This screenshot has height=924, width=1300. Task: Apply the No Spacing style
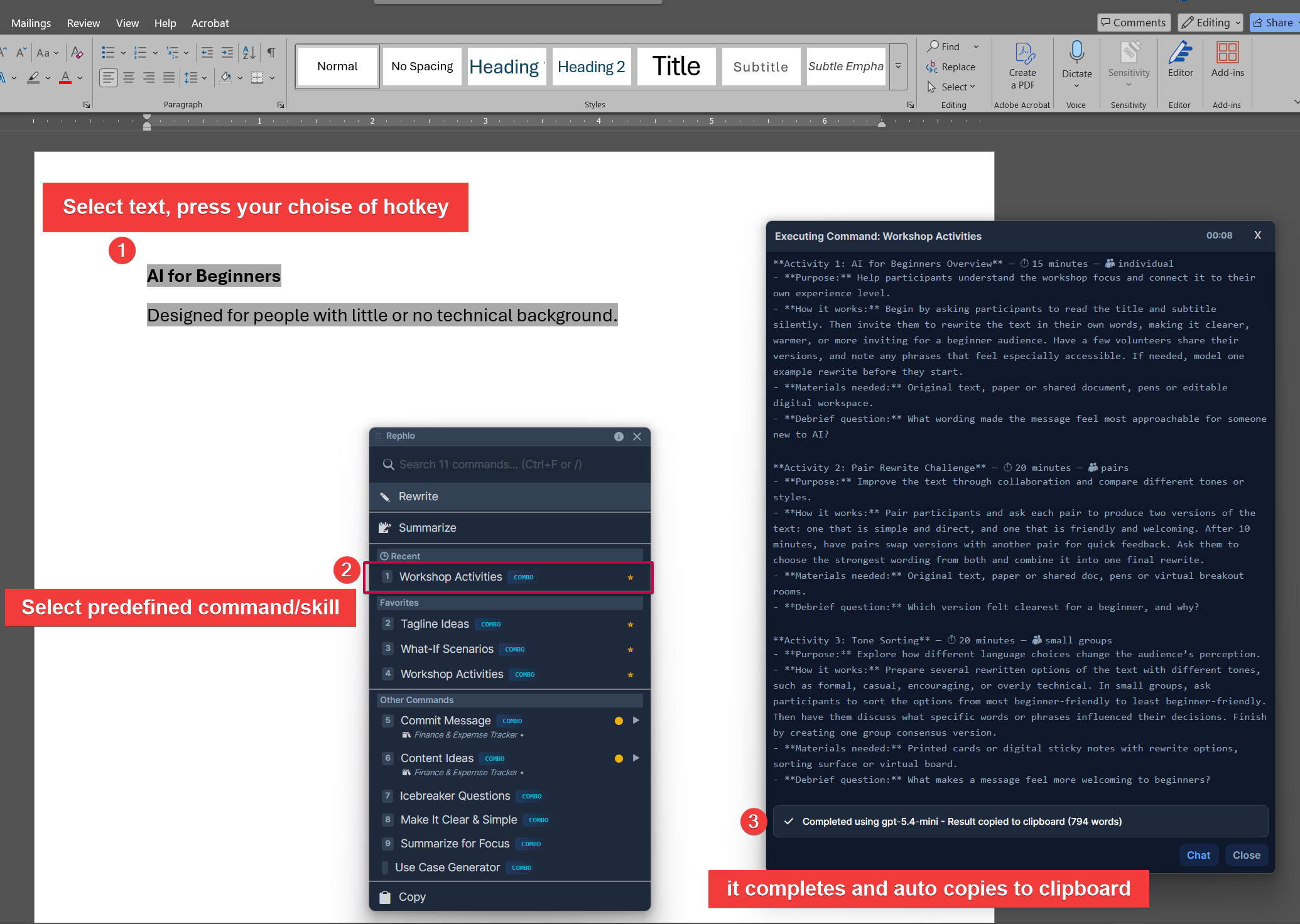(x=422, y=67)
